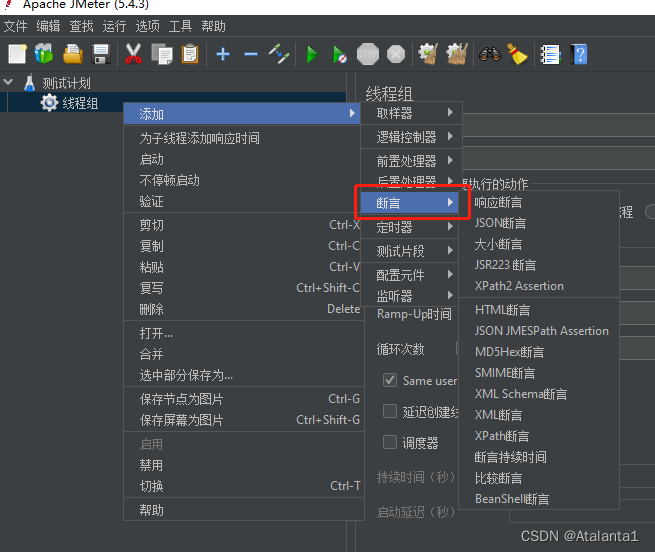Enable the 调度器 checkbox
655x552 pixels.
[390, 442]
